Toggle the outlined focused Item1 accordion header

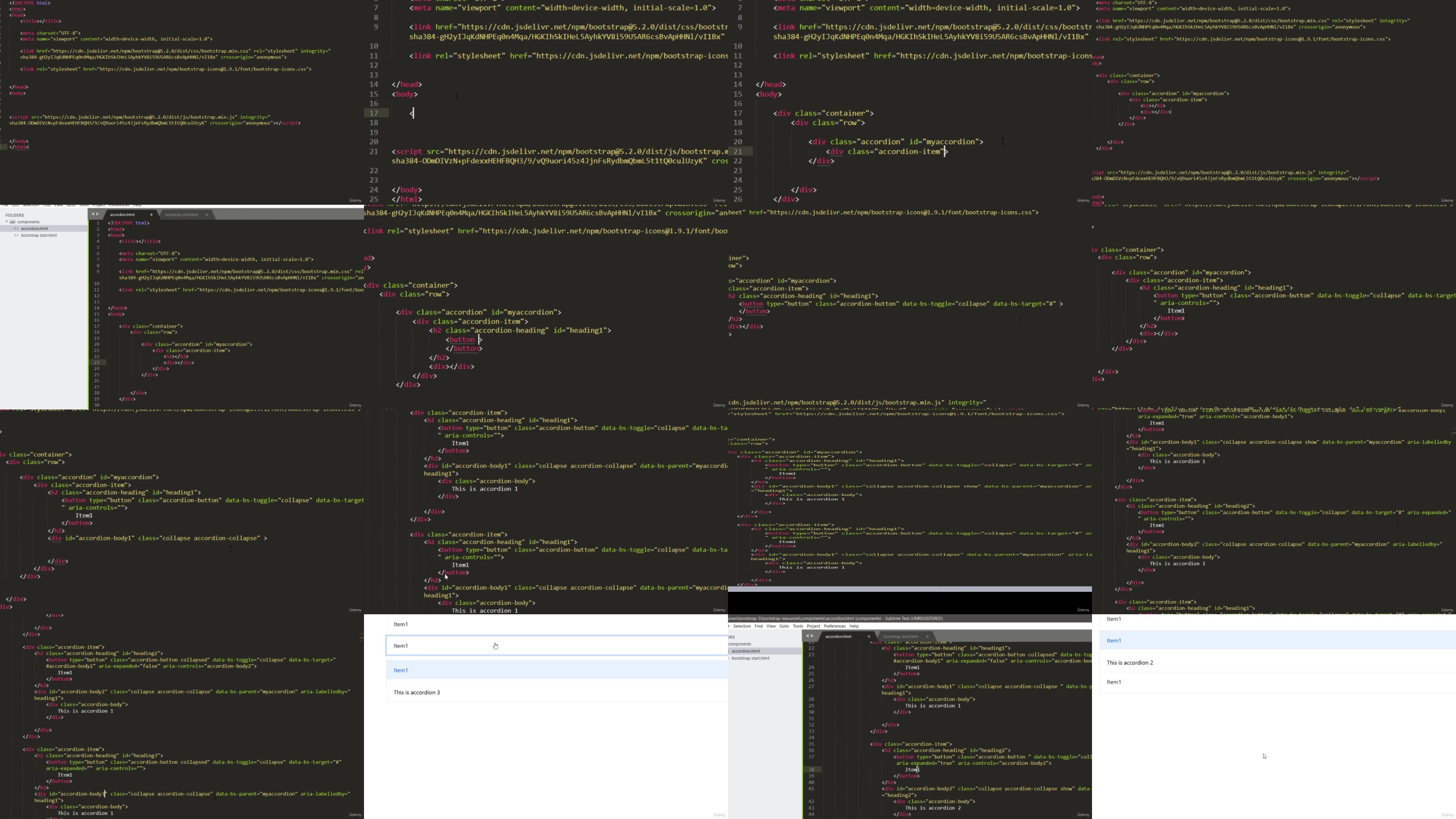click(557, 646)
